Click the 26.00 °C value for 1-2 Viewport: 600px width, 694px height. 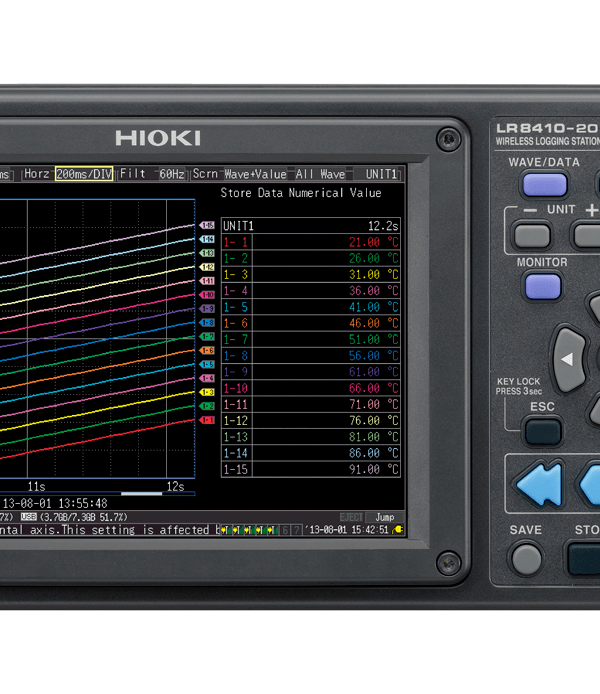point(374,258)
